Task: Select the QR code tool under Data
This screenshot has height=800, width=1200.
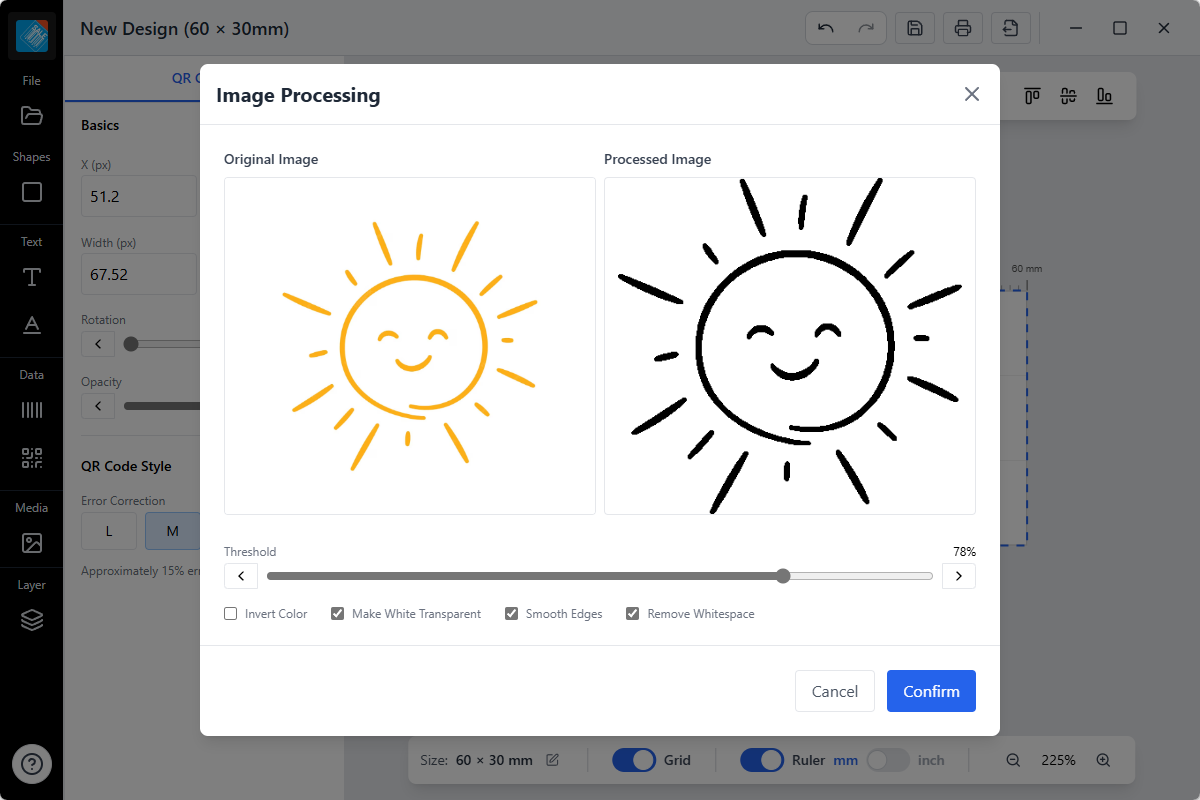Action: [x=31, y=459]
